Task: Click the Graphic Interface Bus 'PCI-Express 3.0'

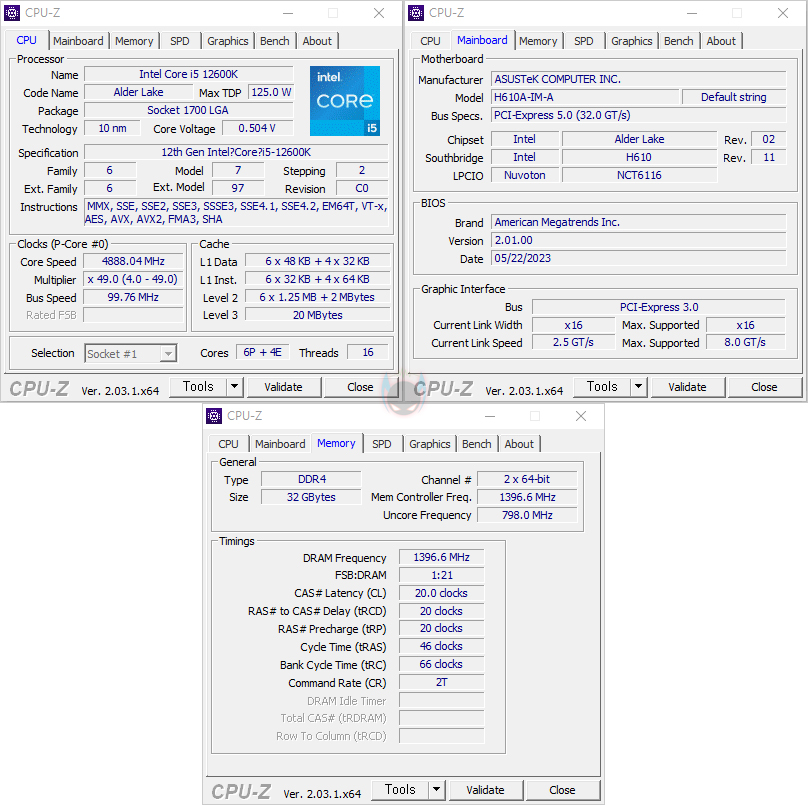Action: point(659,307)
